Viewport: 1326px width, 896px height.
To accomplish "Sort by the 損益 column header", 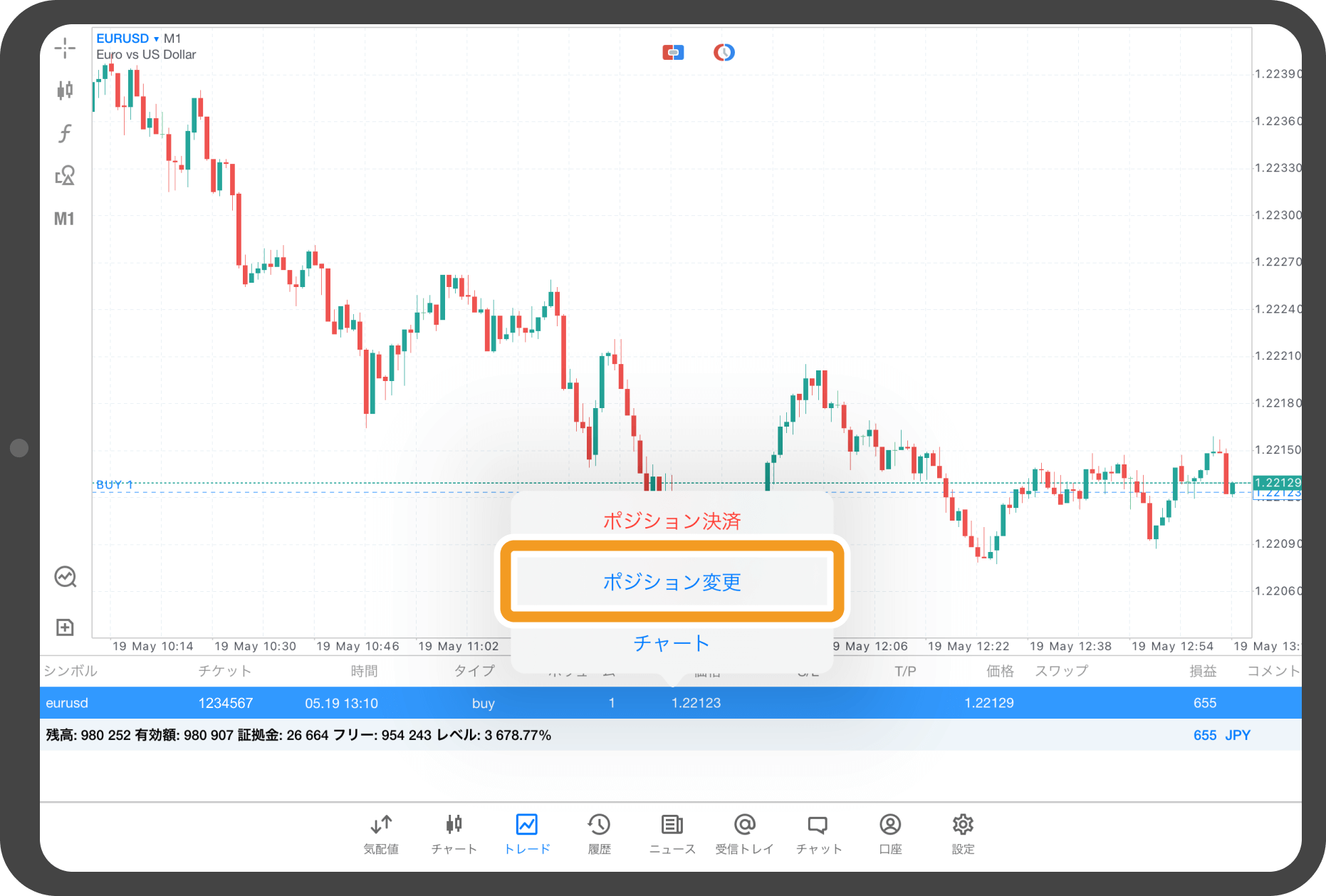I will click(1203, 671).
